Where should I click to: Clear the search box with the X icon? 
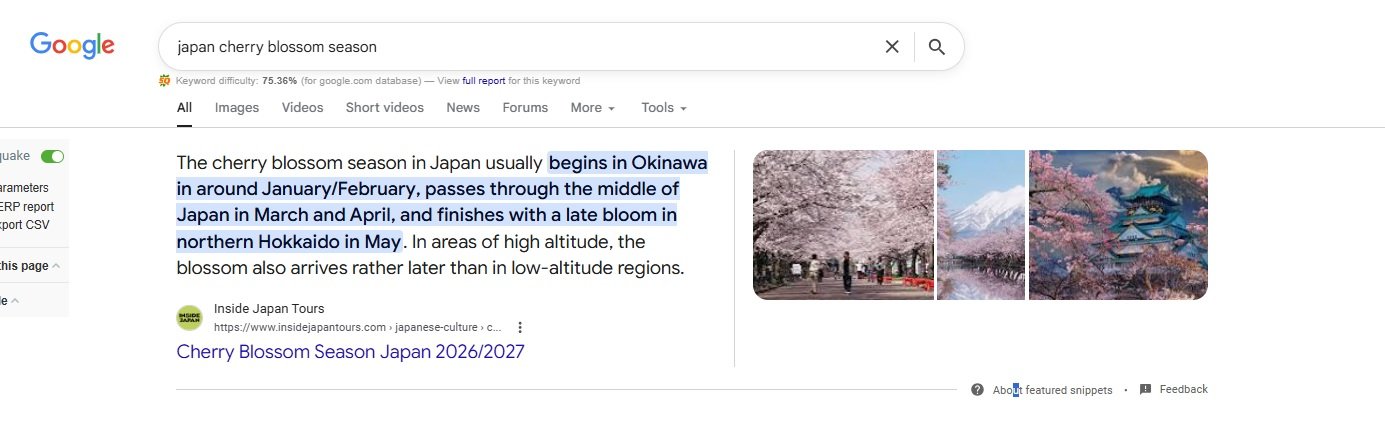[892, 47]
